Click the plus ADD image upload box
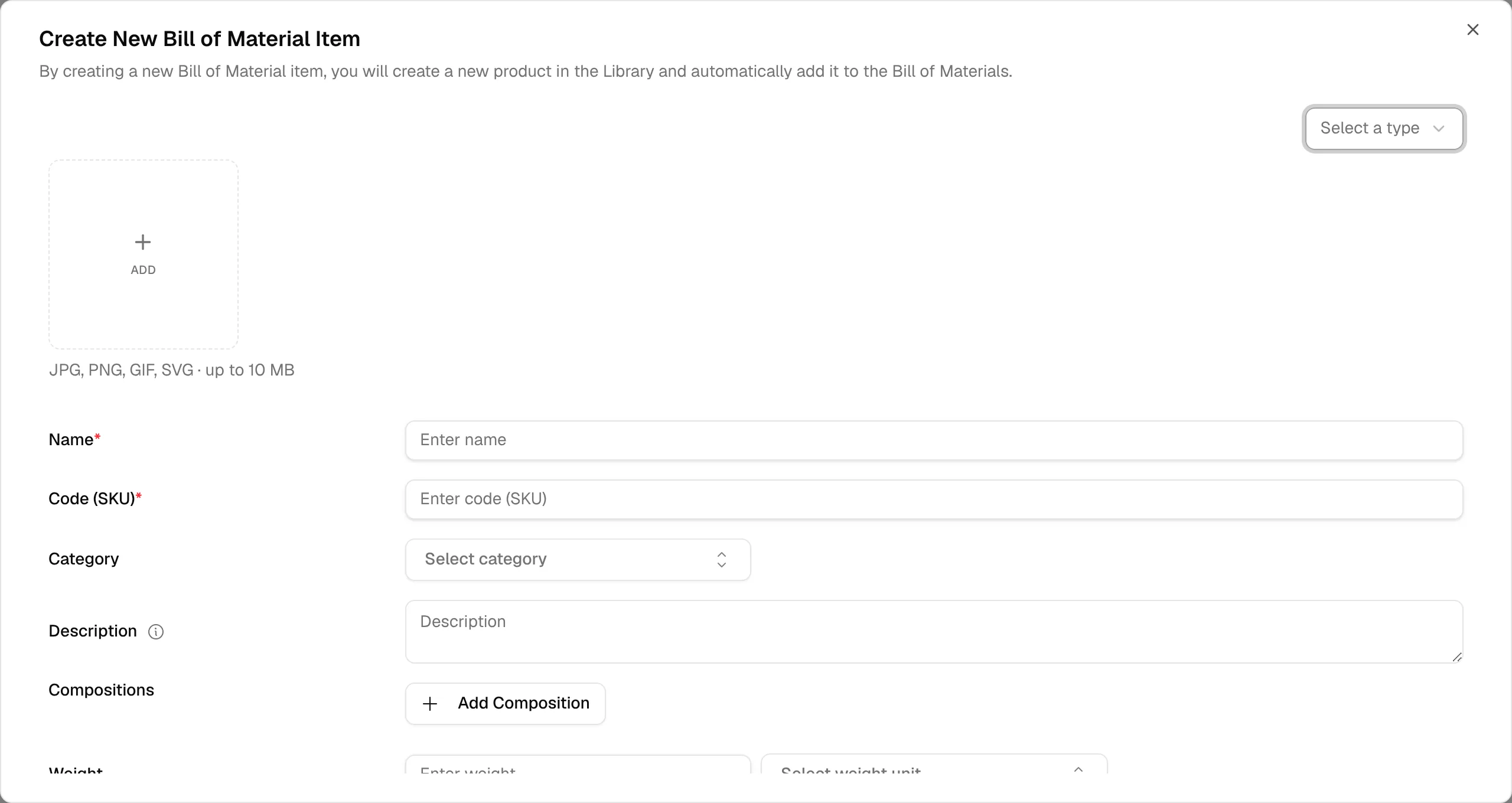Viewport: 1512px width, 803px height. click(144, 254)
